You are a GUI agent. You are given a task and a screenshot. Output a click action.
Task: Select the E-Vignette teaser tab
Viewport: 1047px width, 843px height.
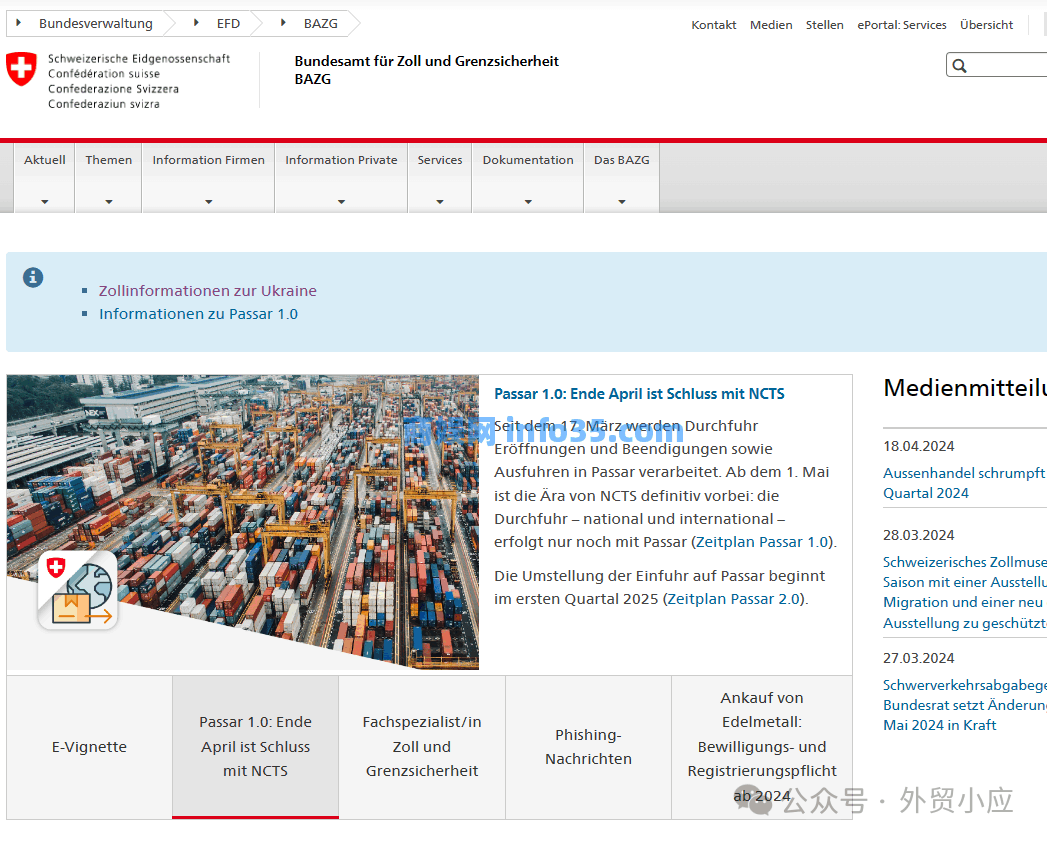point(89,747)
